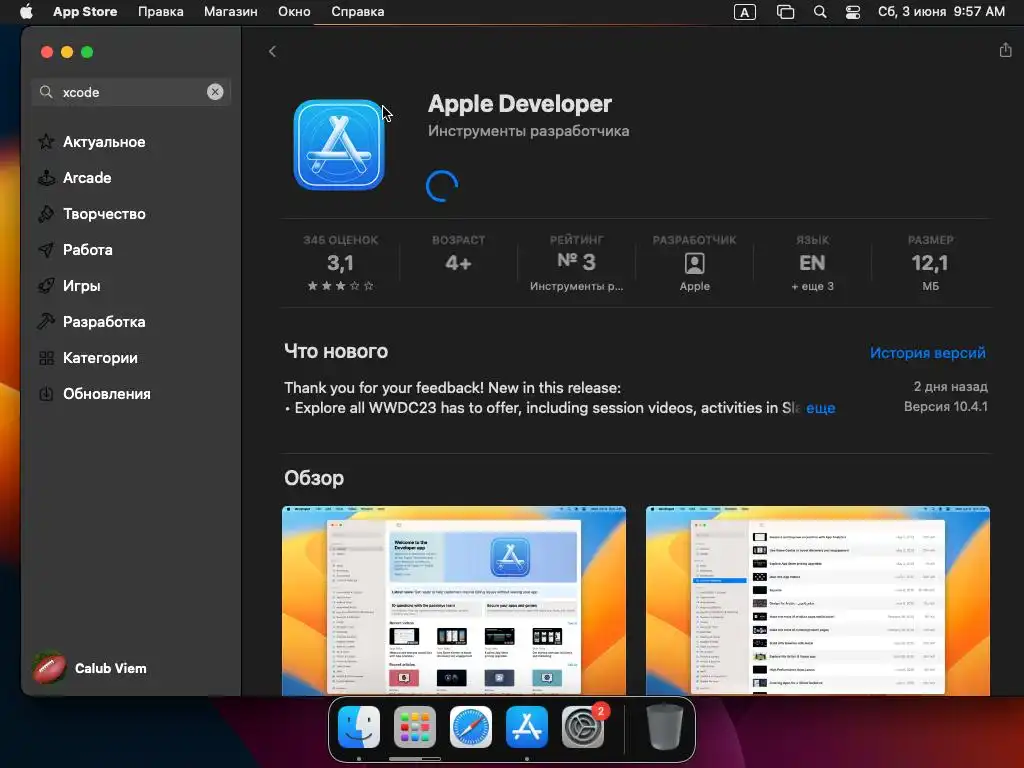Open Safari in the Dock

[471, 727]
